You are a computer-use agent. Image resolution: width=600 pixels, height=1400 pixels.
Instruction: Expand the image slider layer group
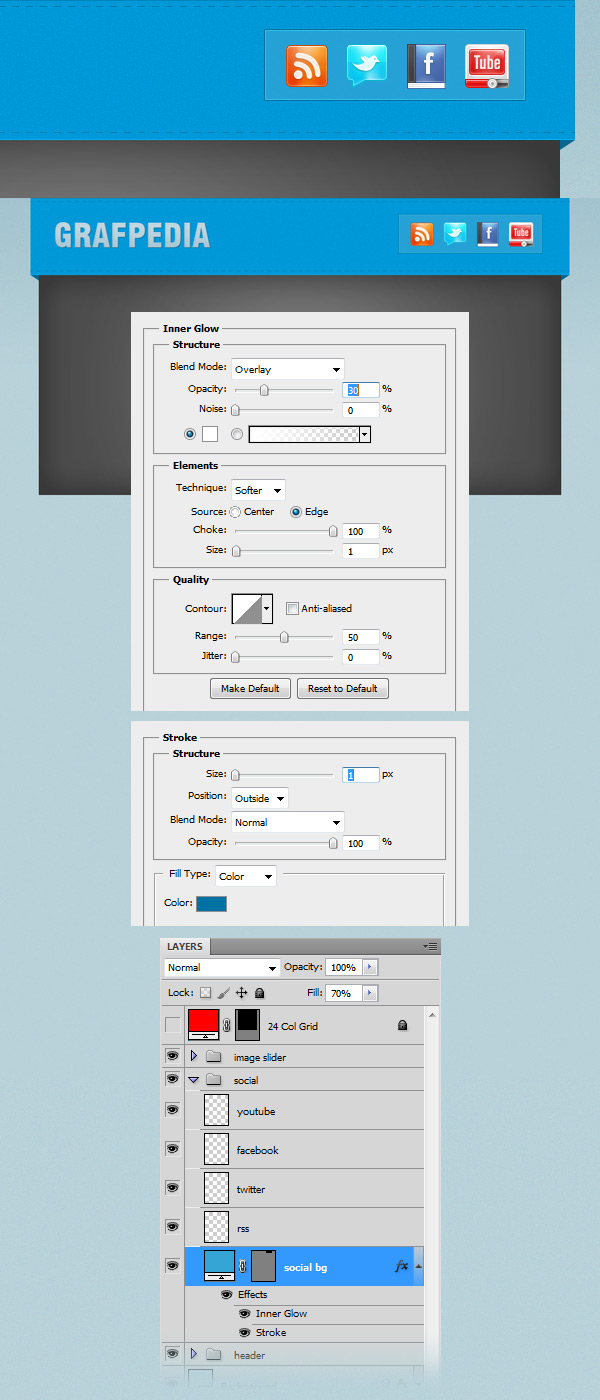coord(194,1057)
